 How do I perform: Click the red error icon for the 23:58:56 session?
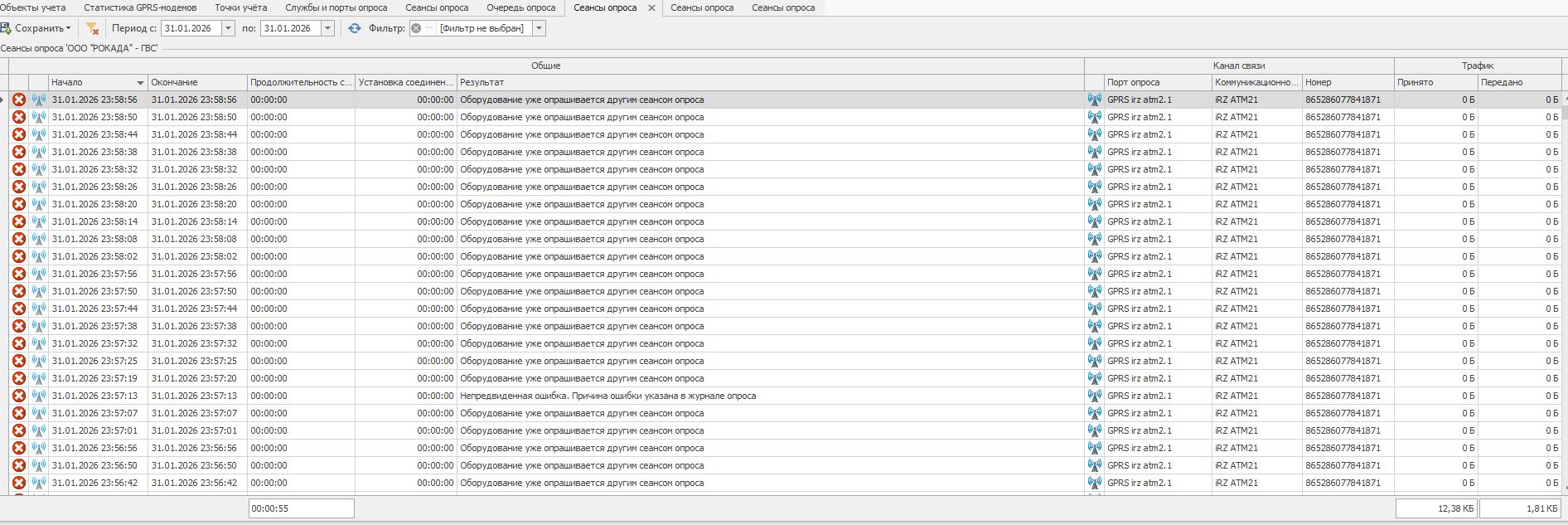click(18, 100)
